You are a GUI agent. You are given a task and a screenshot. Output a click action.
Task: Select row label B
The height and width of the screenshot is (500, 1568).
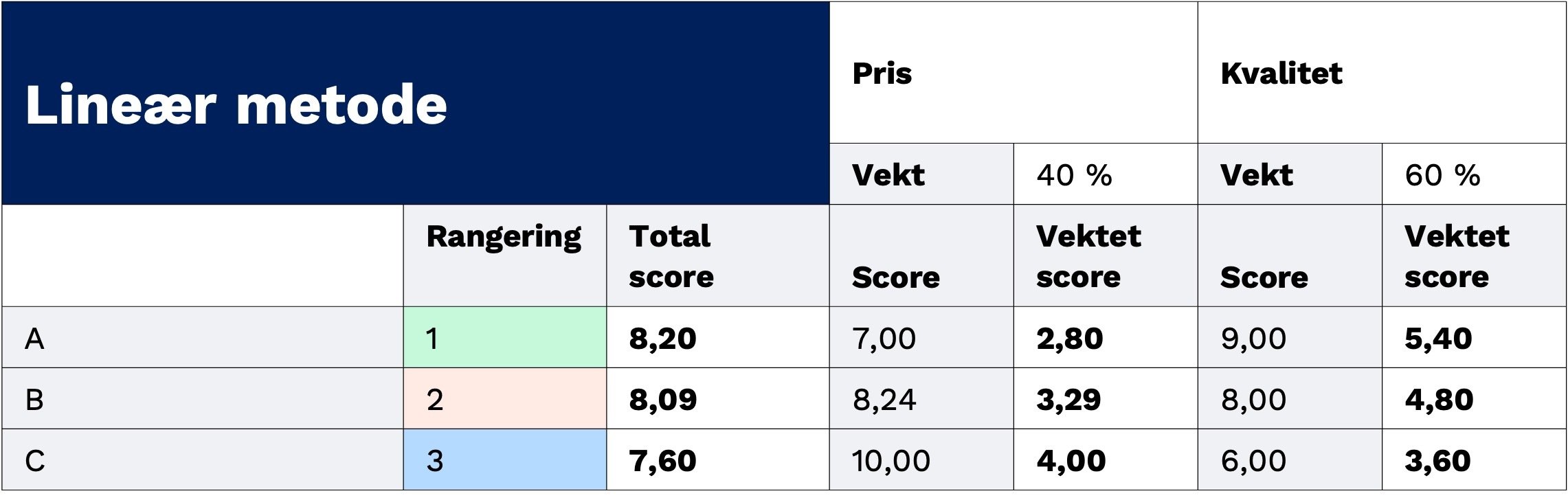coord(35,400)
